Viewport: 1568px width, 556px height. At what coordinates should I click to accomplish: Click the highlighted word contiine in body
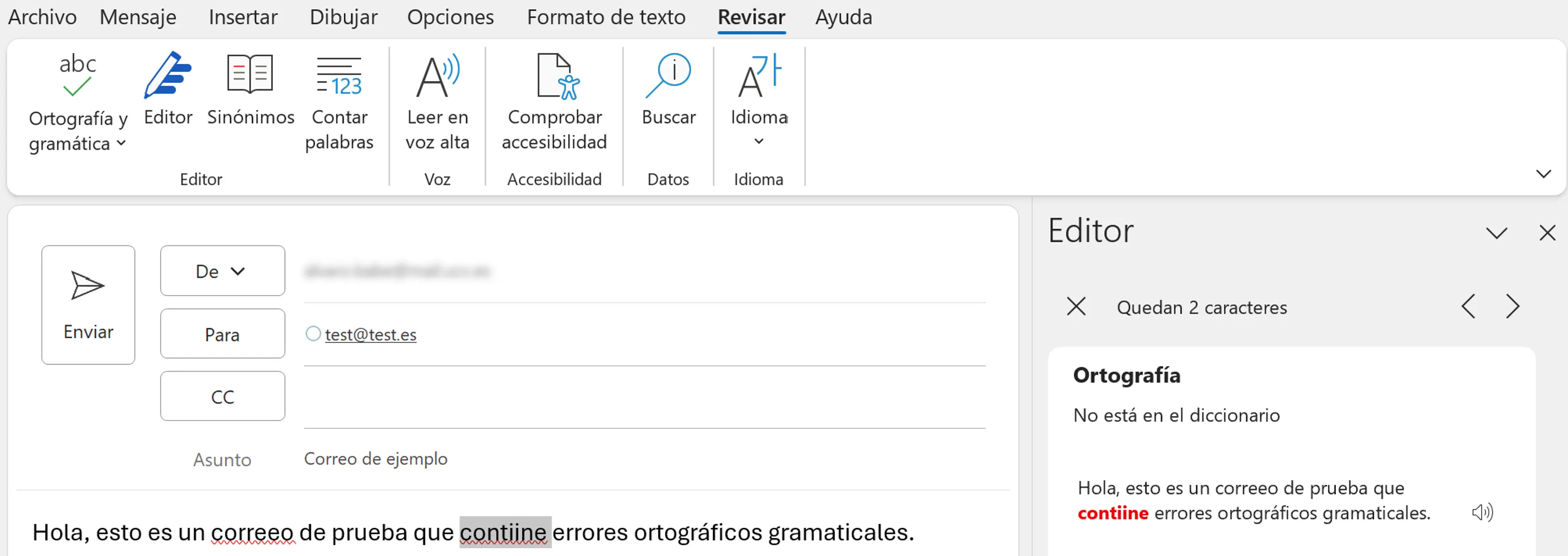coord(504,532)
